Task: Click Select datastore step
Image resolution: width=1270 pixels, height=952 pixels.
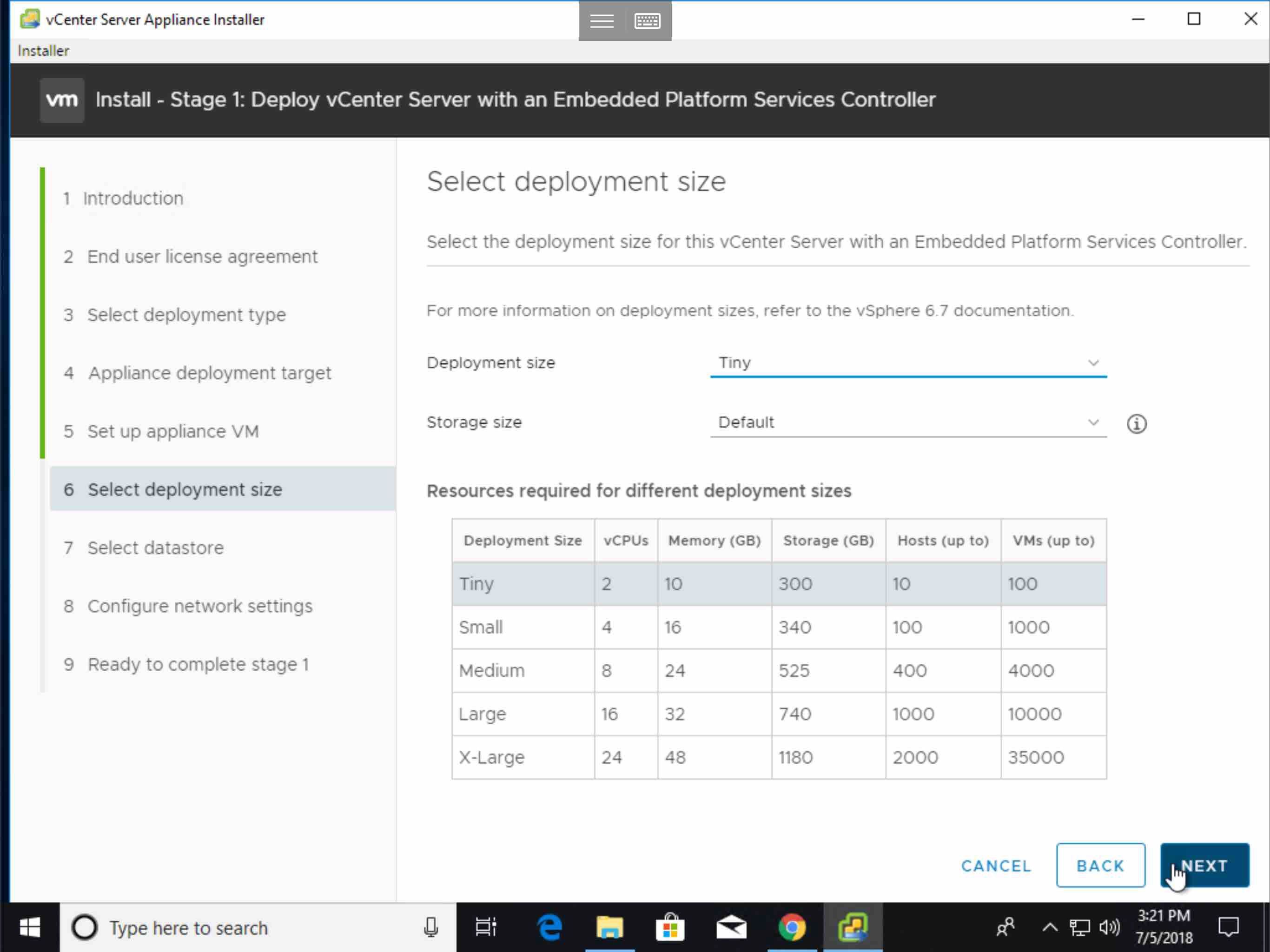Action: pyautogui.click(x=144, y=548)
